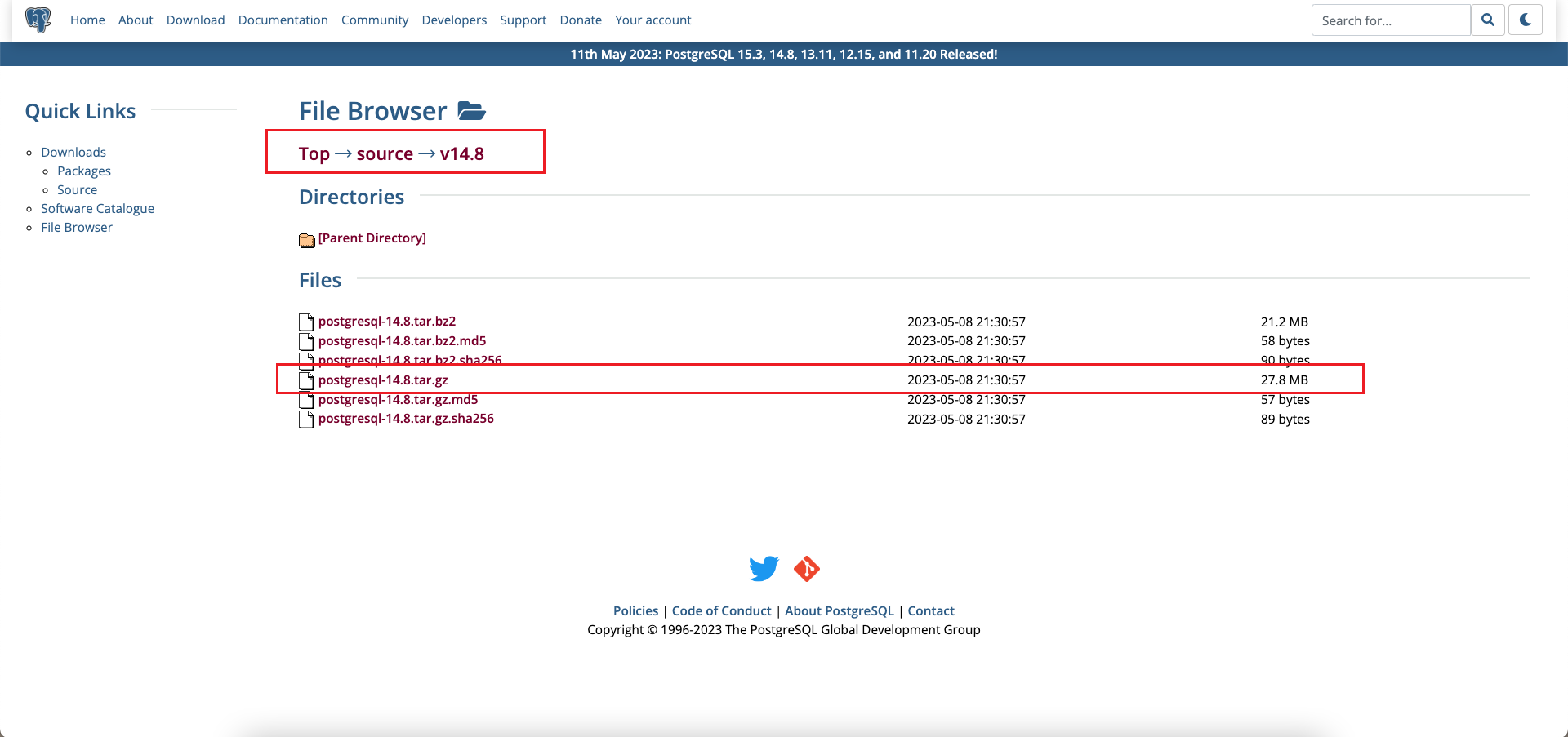The image size is (1568, 737).
Task: Open the Developers menu item
Action: (x=454, y=20)
